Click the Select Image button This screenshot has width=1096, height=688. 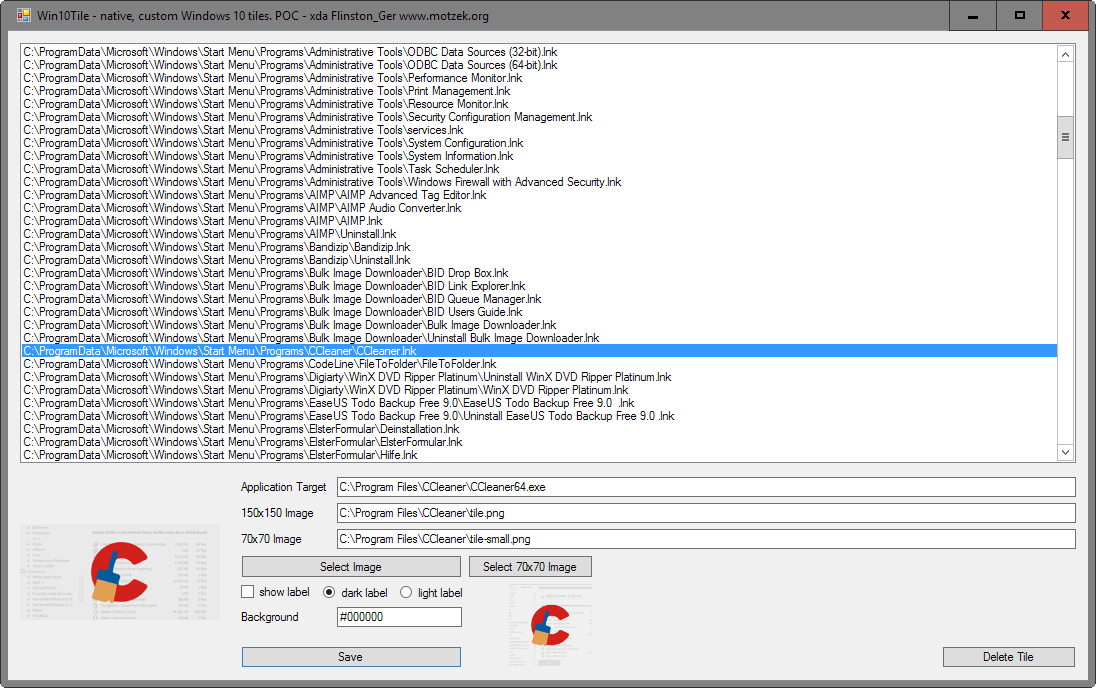pos(351,566)
